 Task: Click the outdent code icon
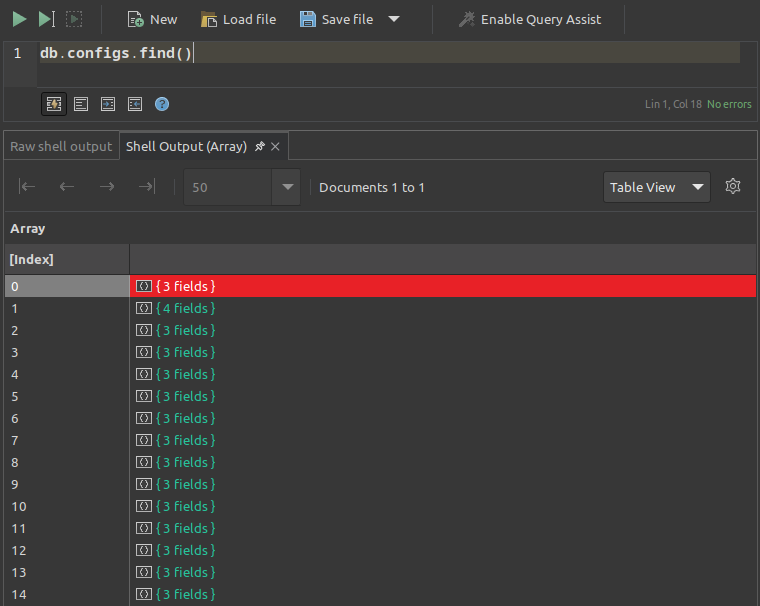(x=135, y=104)
